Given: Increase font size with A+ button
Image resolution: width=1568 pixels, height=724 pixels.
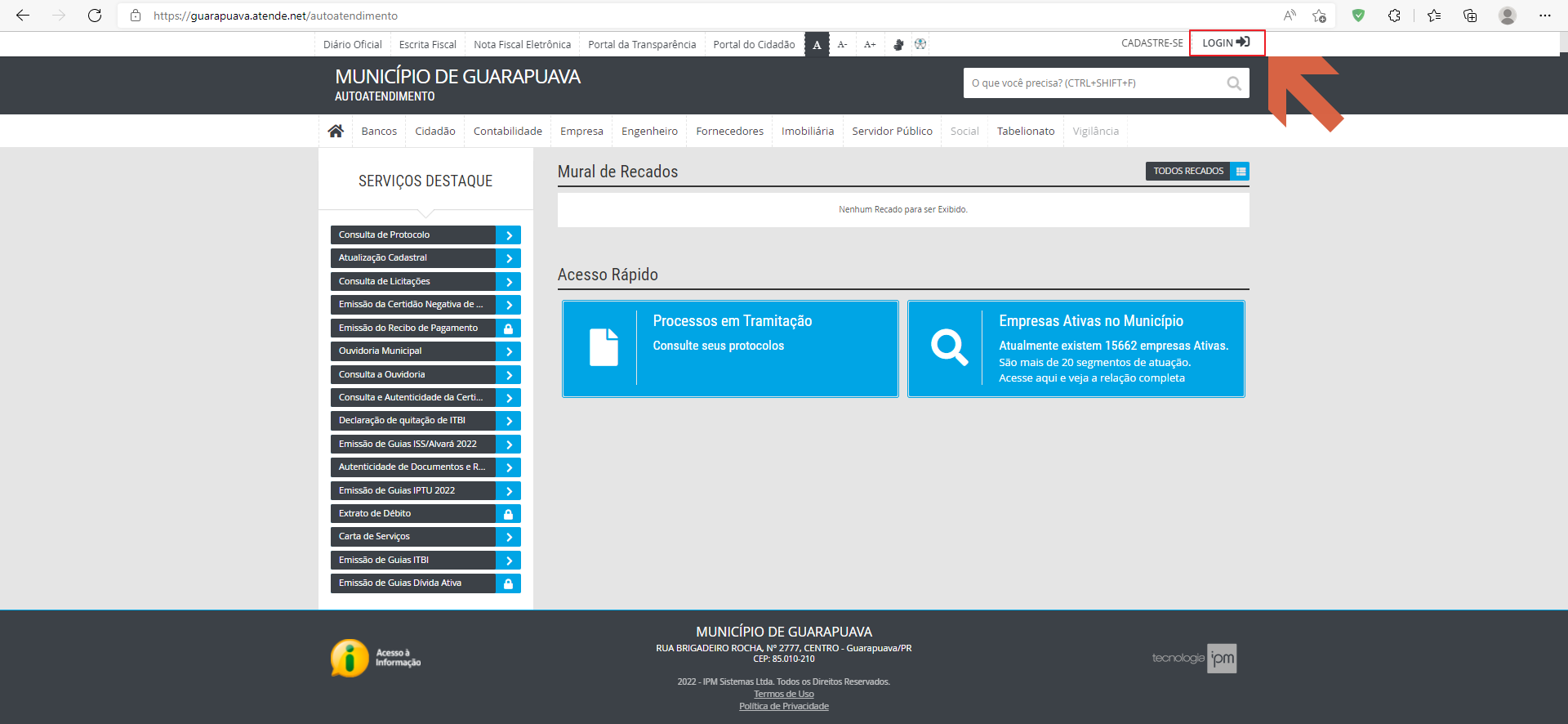Looking at the screenshot, I should [870, 44].
